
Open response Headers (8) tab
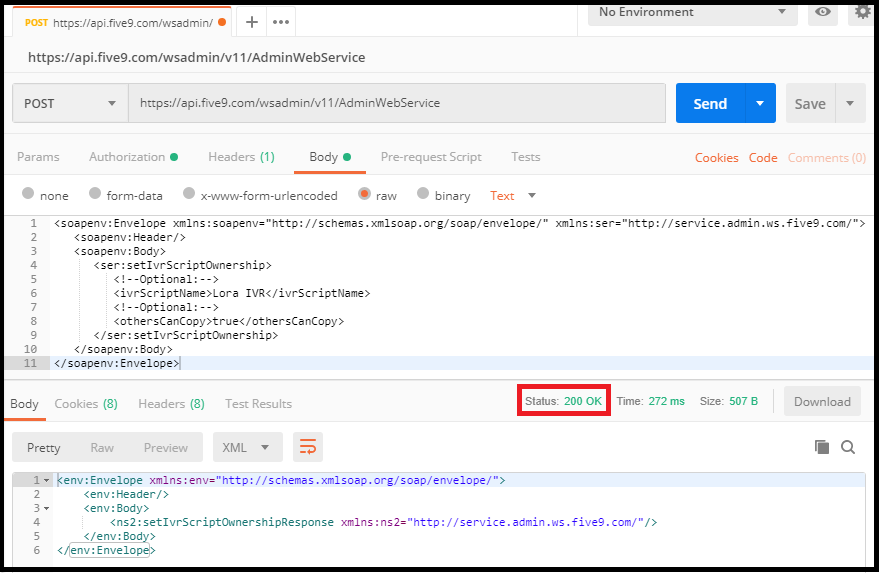click(171, 404)
